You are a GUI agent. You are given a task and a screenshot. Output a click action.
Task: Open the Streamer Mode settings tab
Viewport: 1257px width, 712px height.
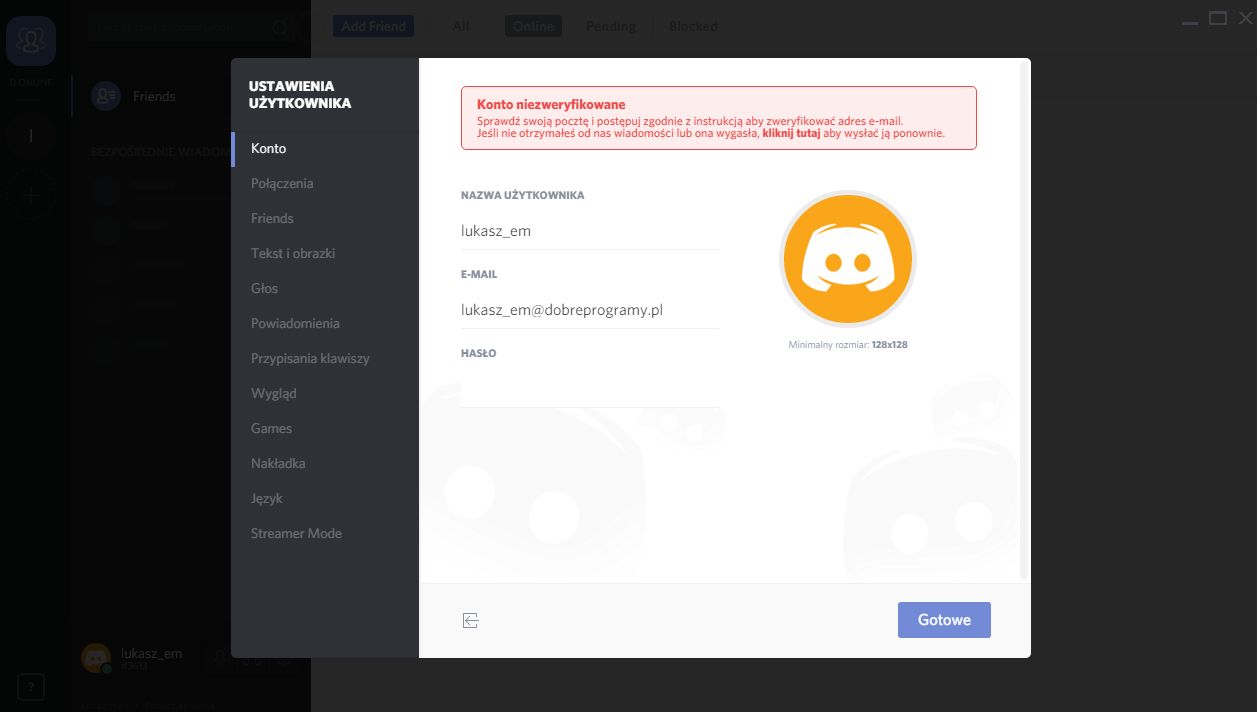325,533
